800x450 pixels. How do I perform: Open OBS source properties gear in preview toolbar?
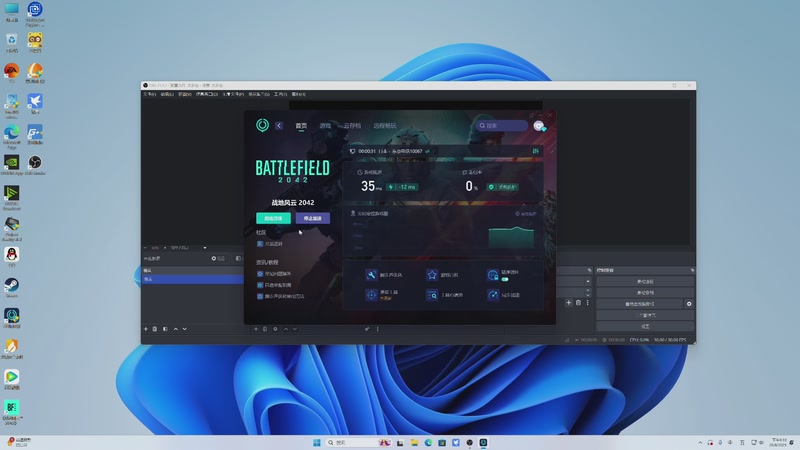tap(214, 258)
